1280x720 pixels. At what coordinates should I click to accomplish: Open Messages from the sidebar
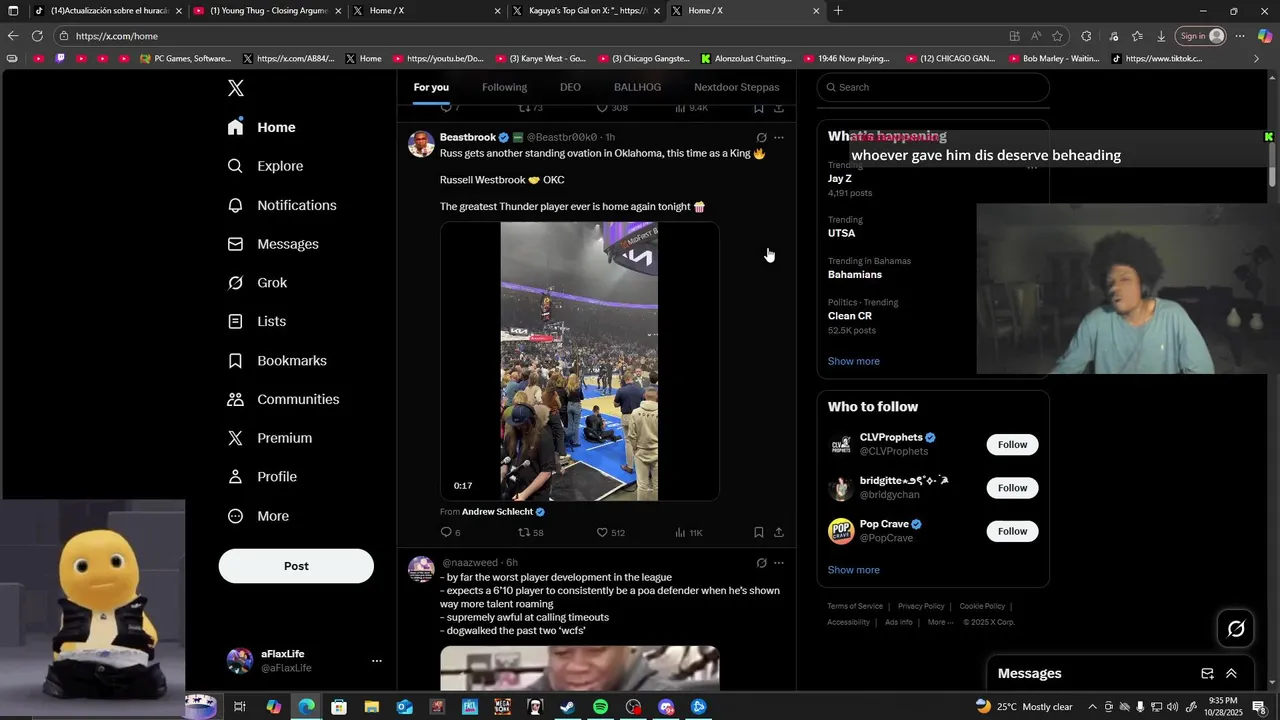pos(273,244)
